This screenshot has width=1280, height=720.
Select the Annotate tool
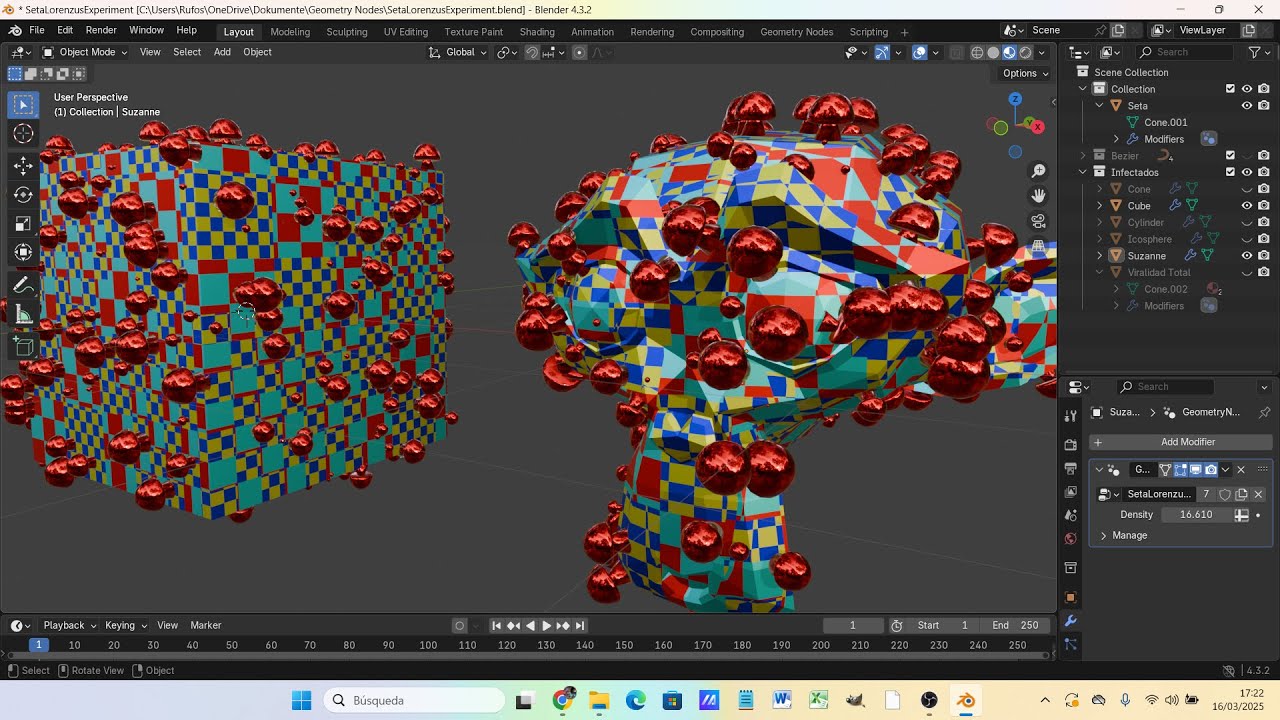(x=24, y=286)
